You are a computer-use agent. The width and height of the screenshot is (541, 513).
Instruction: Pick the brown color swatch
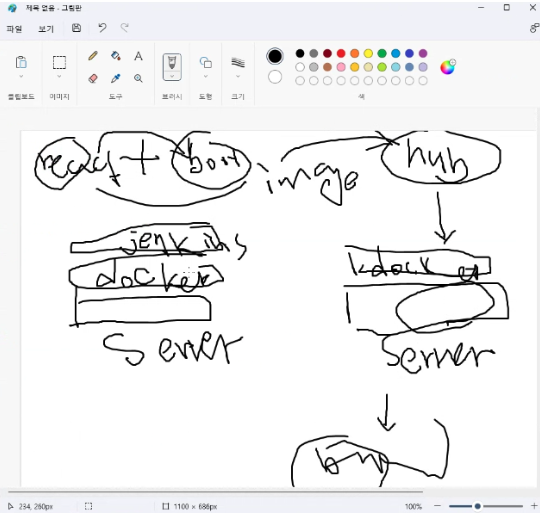pos(327,67)
